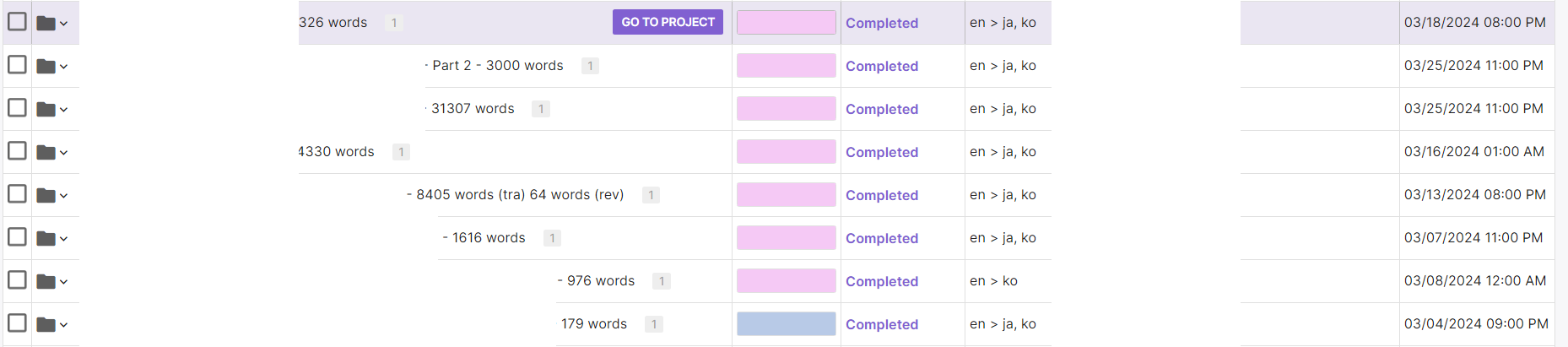Viewport: 1568px width, 347px height.
Task: Click the folder icon in the 31307 words row
Action: click(x=46, y=110)
